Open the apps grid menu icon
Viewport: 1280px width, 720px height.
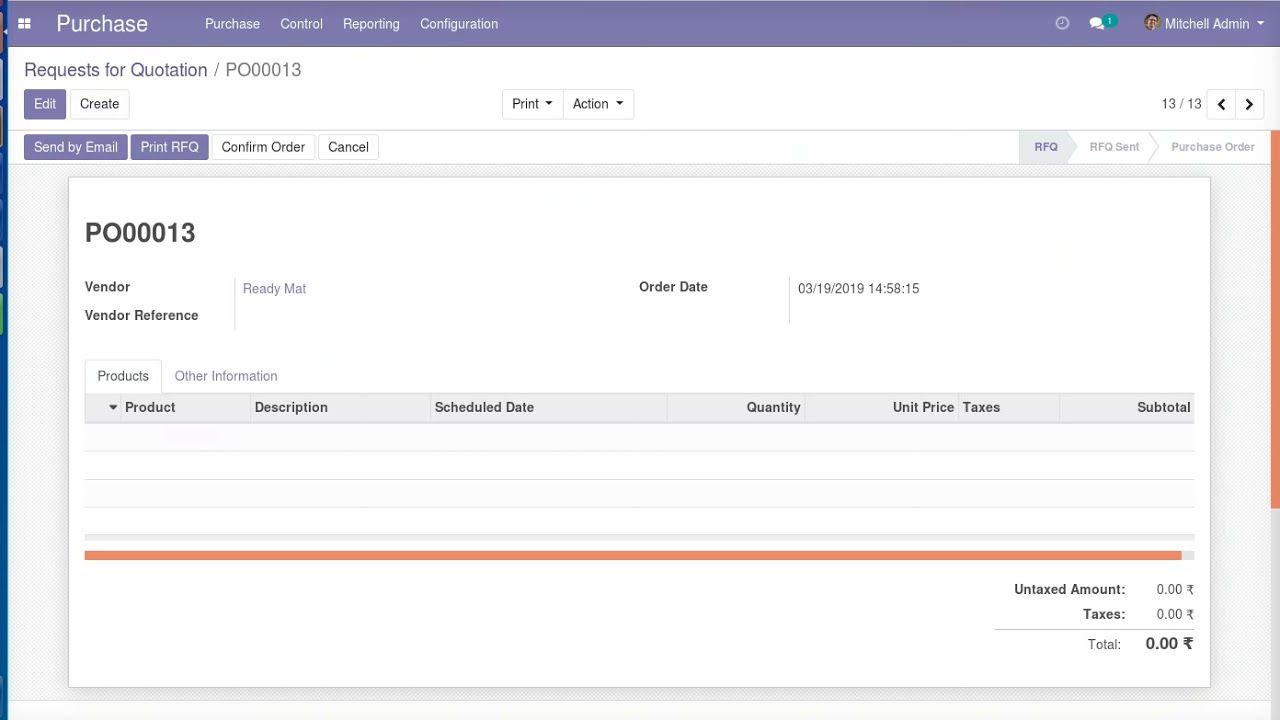(24, 23)
